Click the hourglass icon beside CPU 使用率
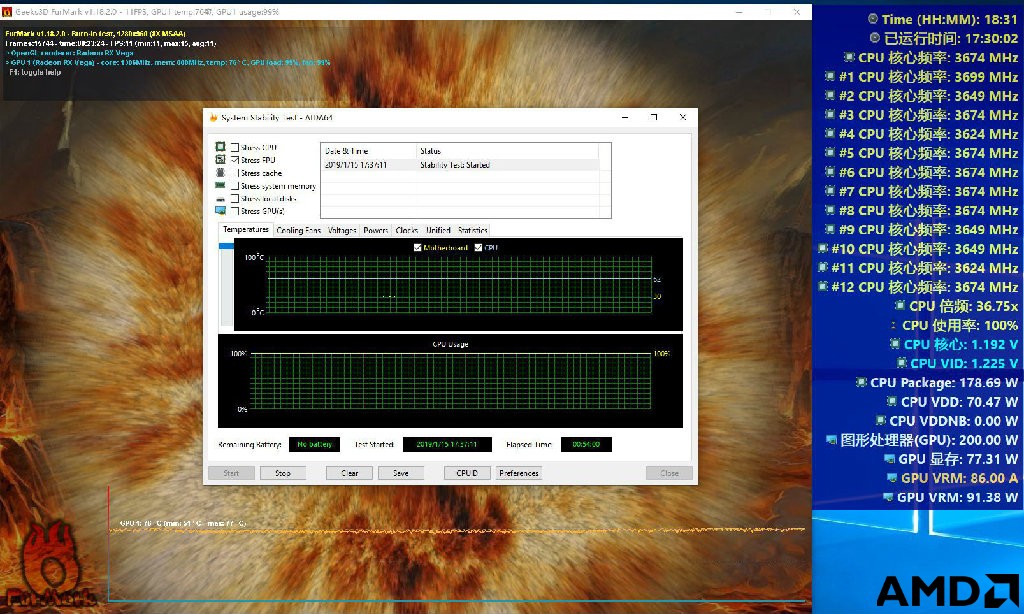1024x614 pixels. click(x=893, y=325)
